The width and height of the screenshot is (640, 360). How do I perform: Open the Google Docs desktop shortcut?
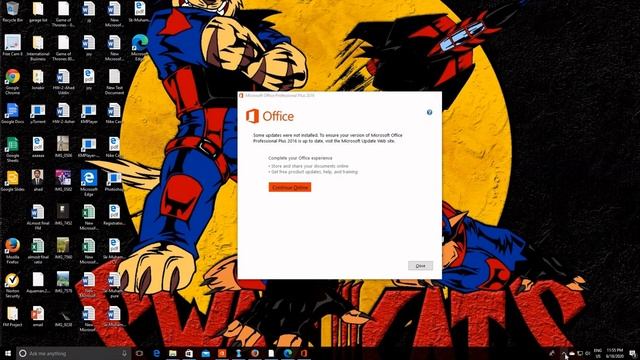click(13, 113)
